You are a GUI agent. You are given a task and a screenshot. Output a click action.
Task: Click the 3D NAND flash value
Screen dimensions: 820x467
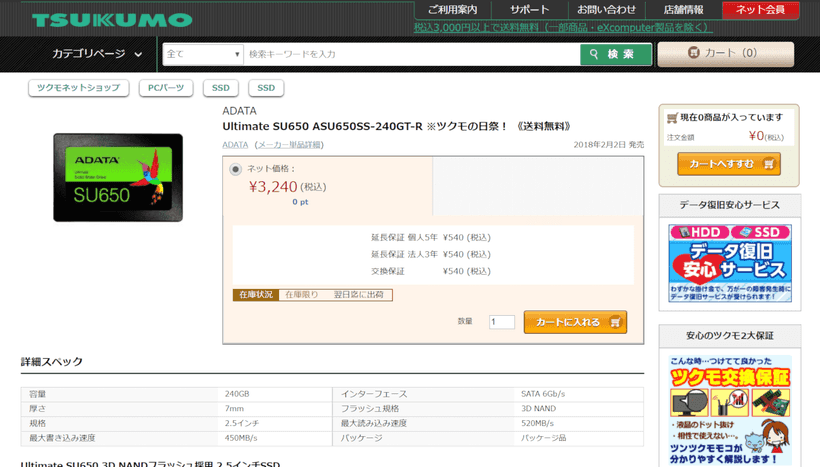[x=538, y=408]
